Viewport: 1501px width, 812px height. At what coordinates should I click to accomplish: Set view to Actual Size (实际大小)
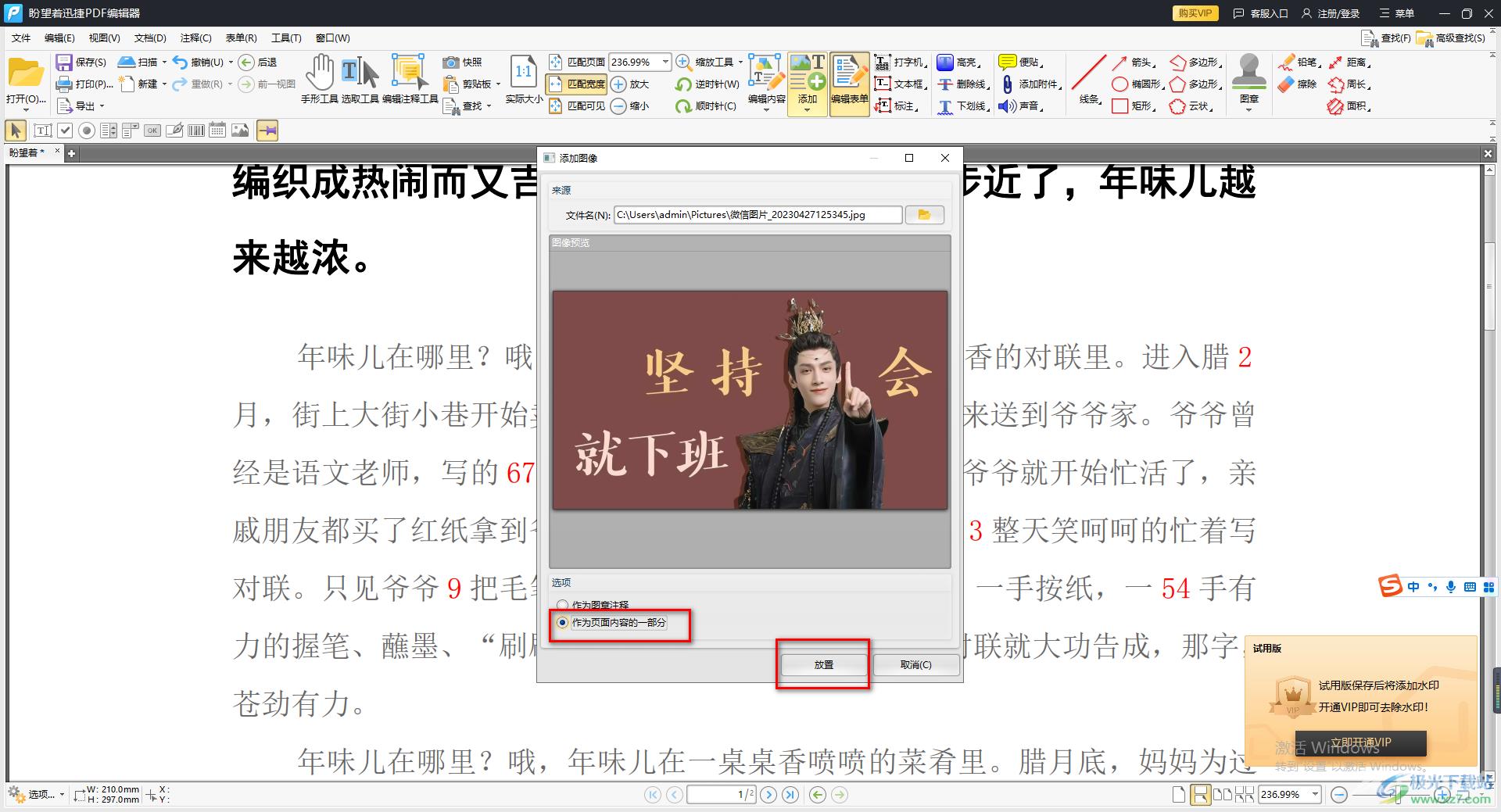click(x=524, y=79)
